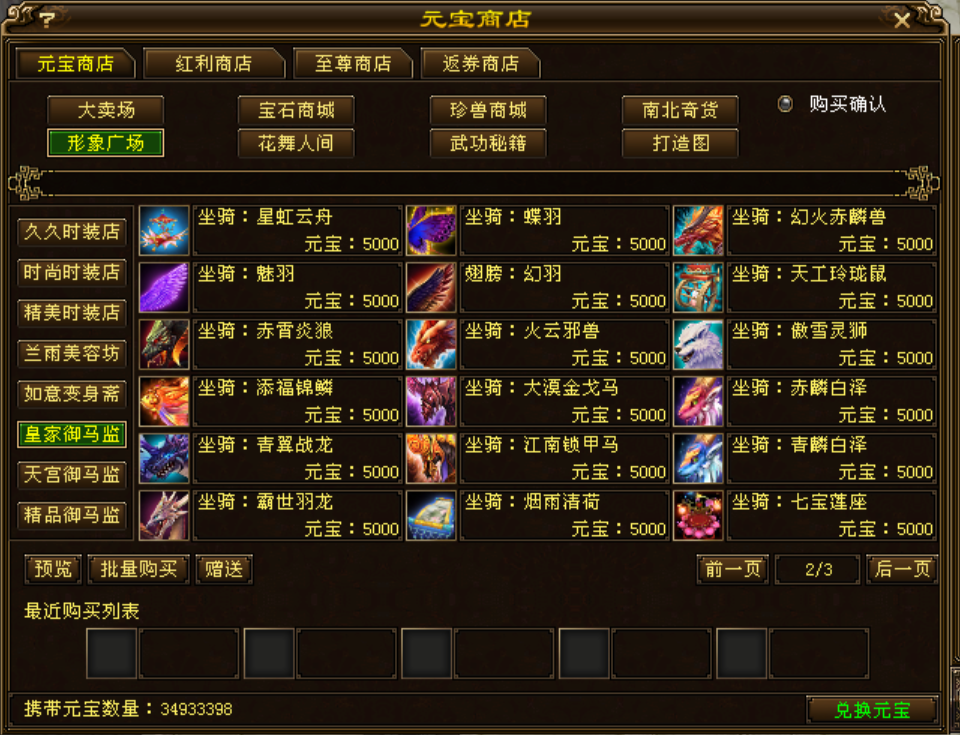Open the help question mark icon
This screenshot has width=960, height=735.
click(47, 20)
